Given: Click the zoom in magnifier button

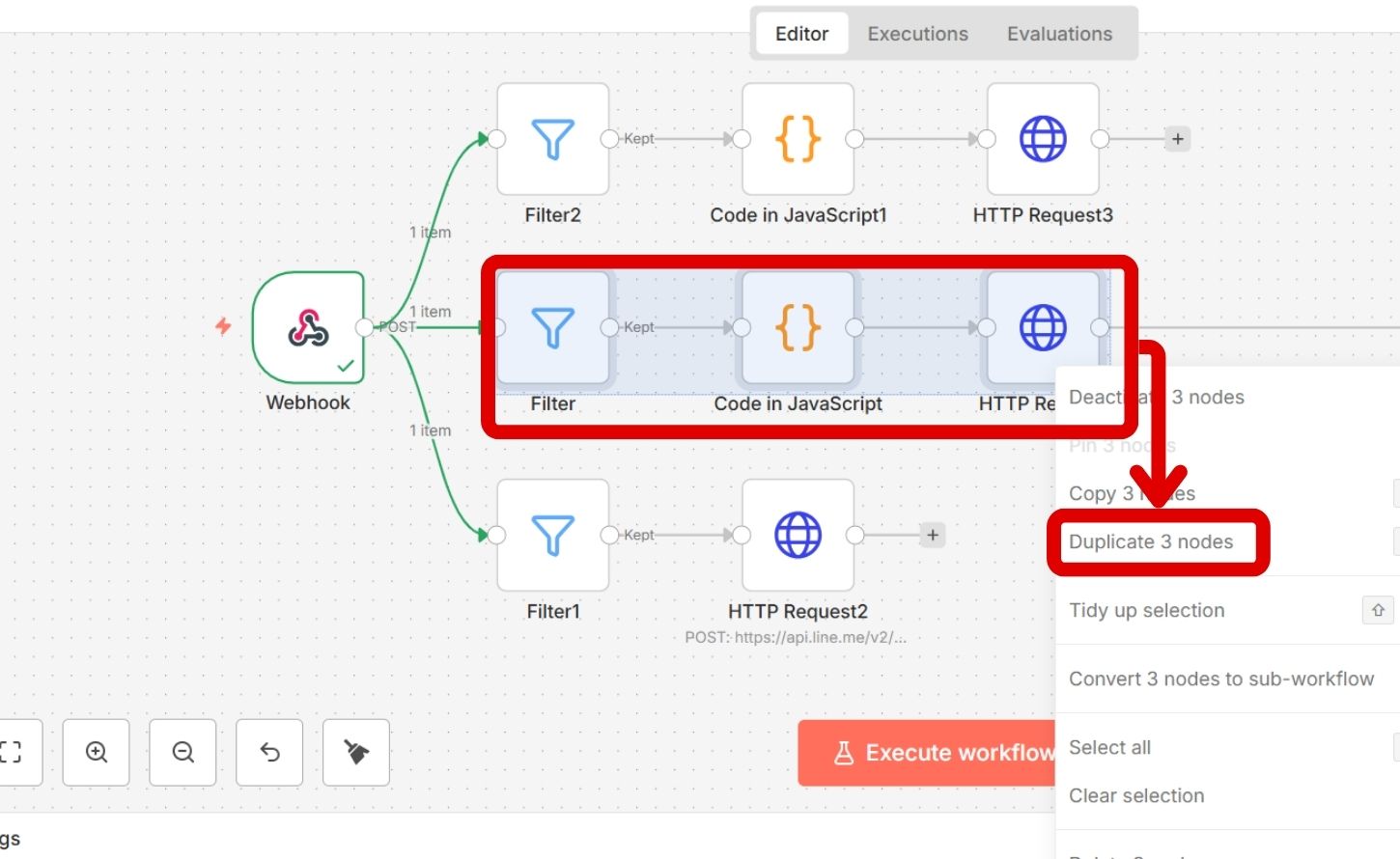Looking at the screenshot, I should pyautogui.click(x=97, y=752).
